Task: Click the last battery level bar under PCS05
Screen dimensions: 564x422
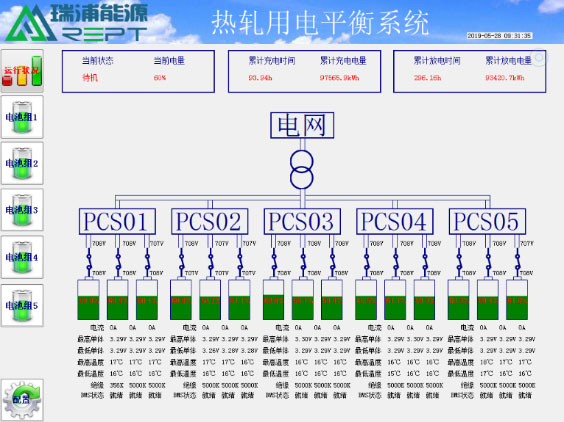Action: tap(517, 300)
